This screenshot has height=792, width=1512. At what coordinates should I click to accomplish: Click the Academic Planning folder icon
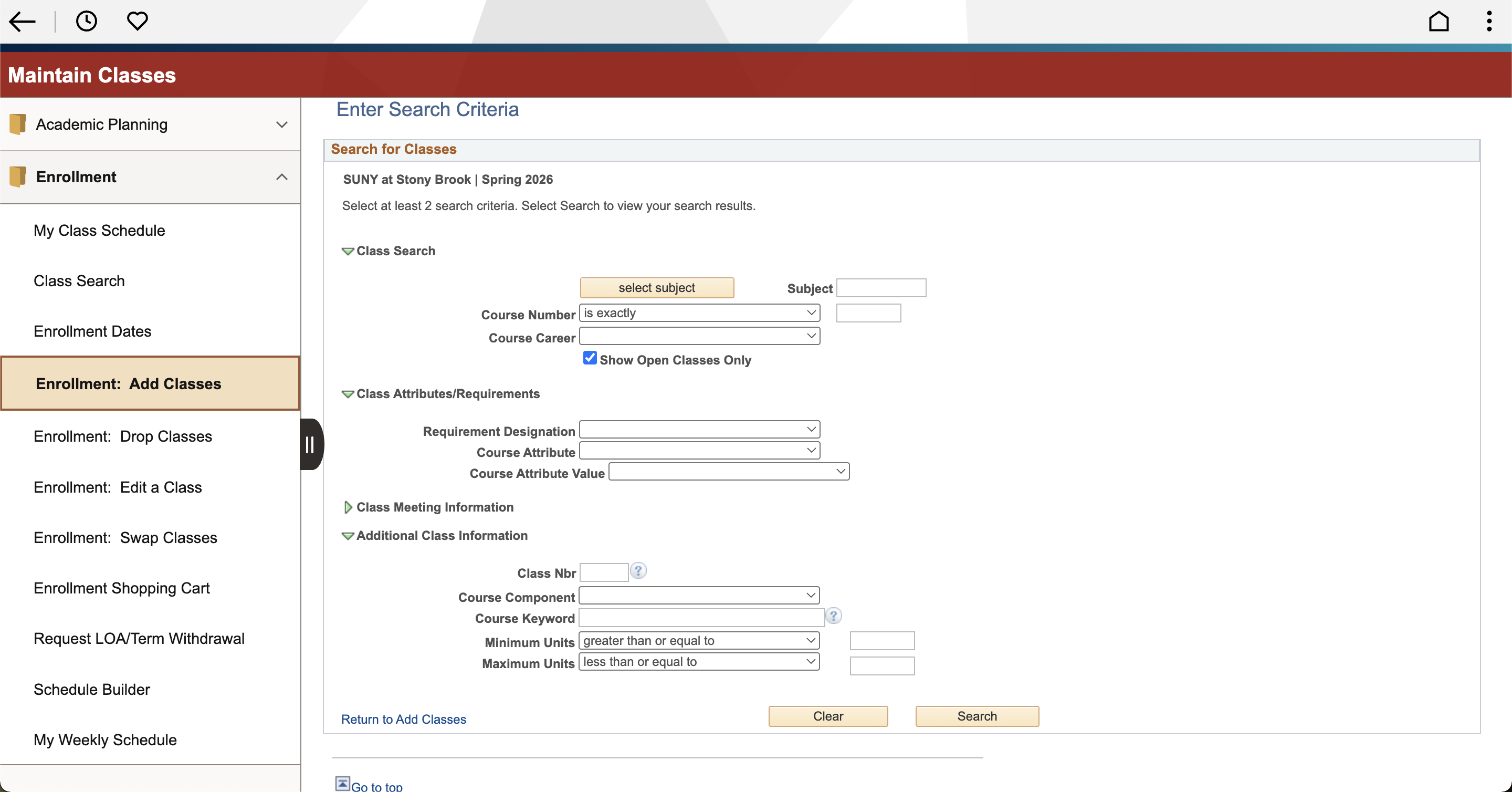tap(18, 124)
